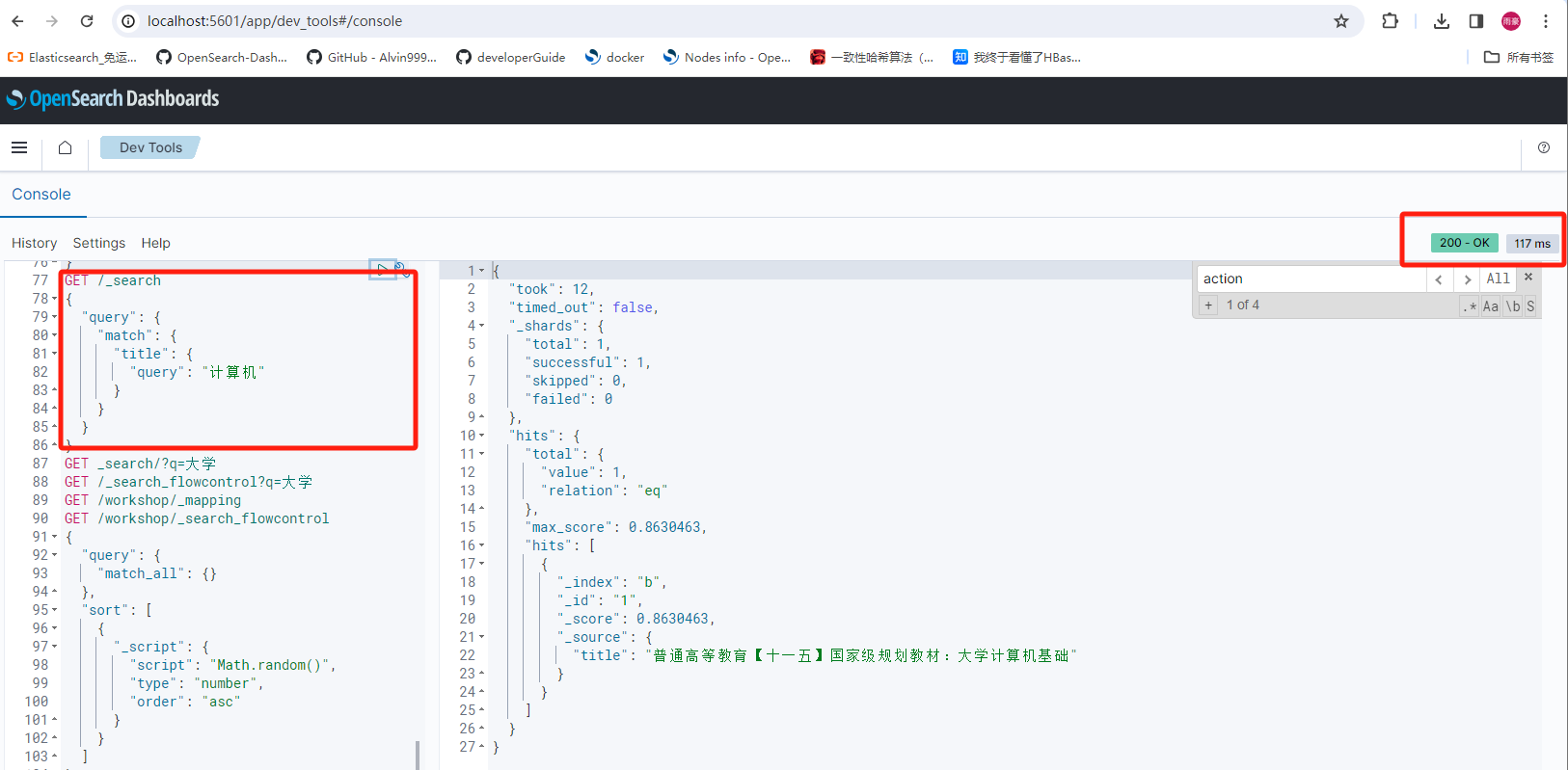Open the Settings menu
This screenshot has height=770, width=1568.
point(99,243)
